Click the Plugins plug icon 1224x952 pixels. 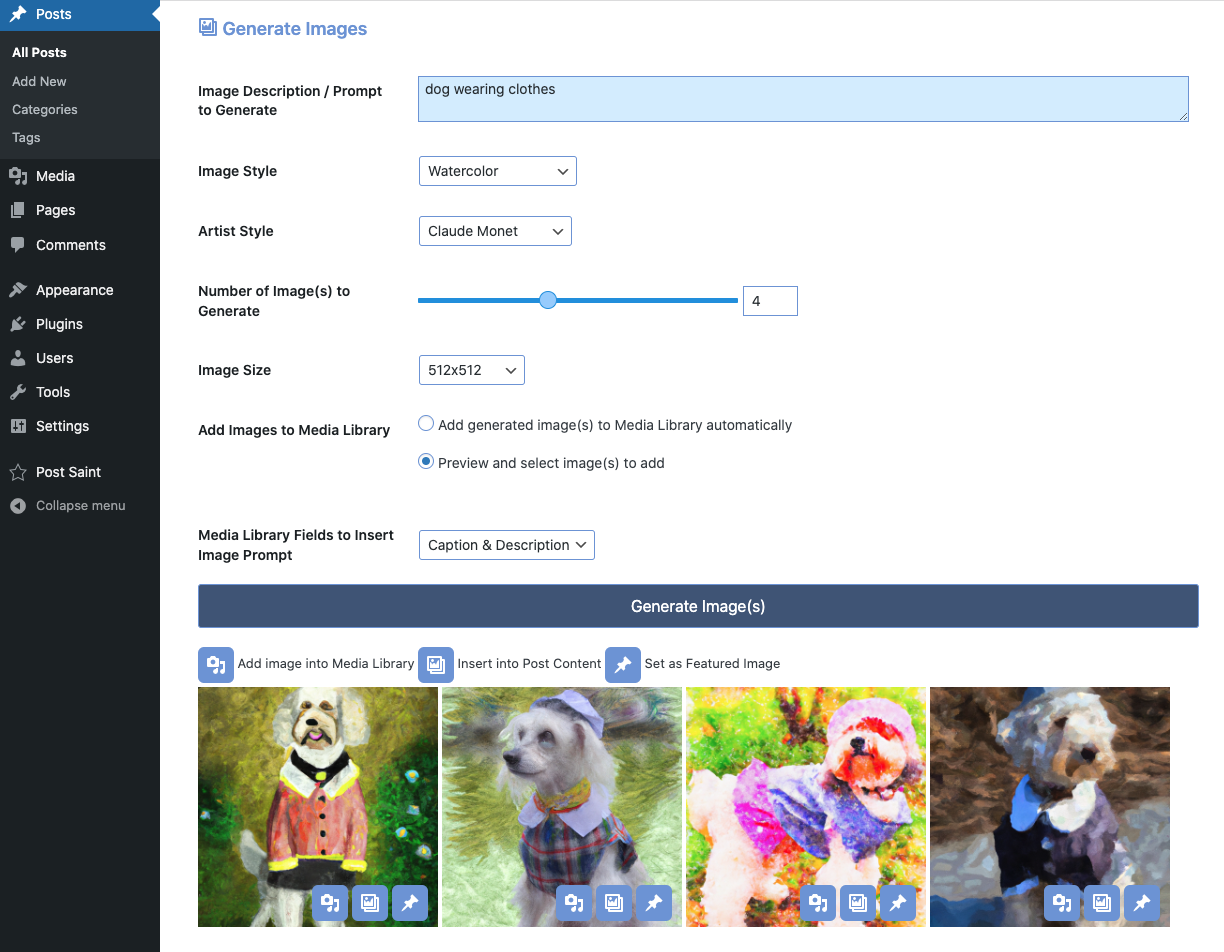point(18,324)
